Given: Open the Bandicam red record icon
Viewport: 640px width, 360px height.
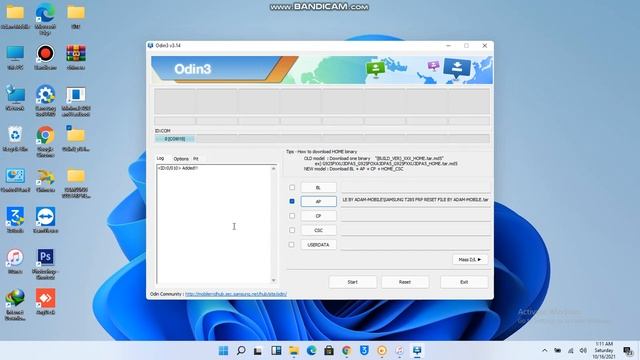Looking at the screenshot, I should tap(45, 57).
